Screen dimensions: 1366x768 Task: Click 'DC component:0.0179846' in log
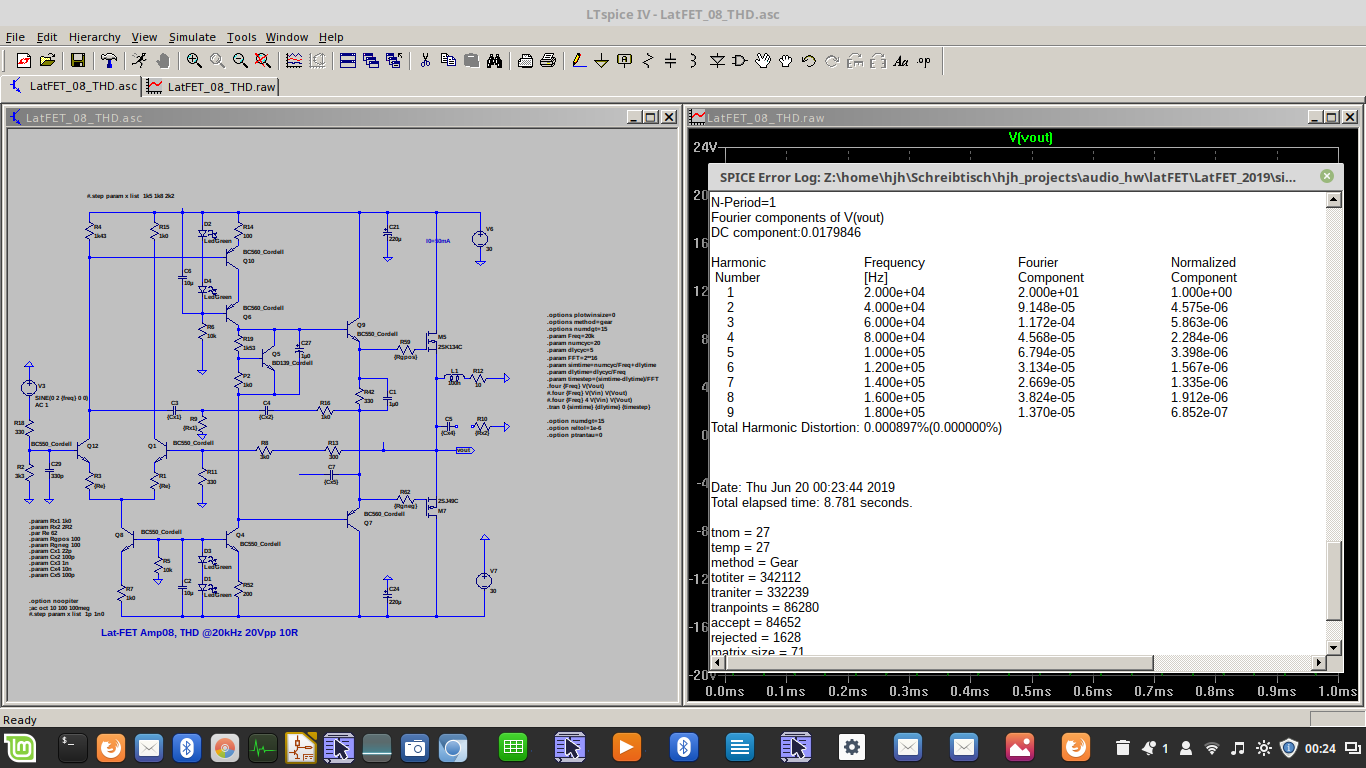tap(785, 232)
